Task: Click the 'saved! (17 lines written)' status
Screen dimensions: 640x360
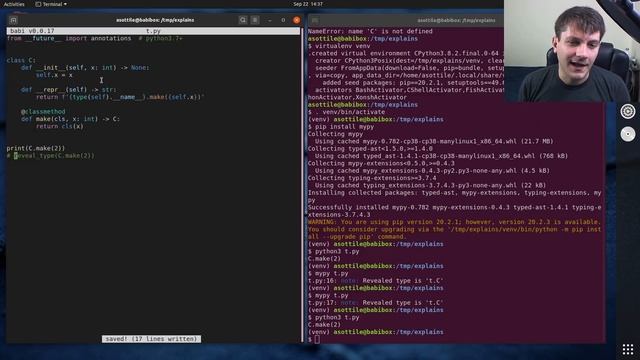Action: [x=151, y=339]
